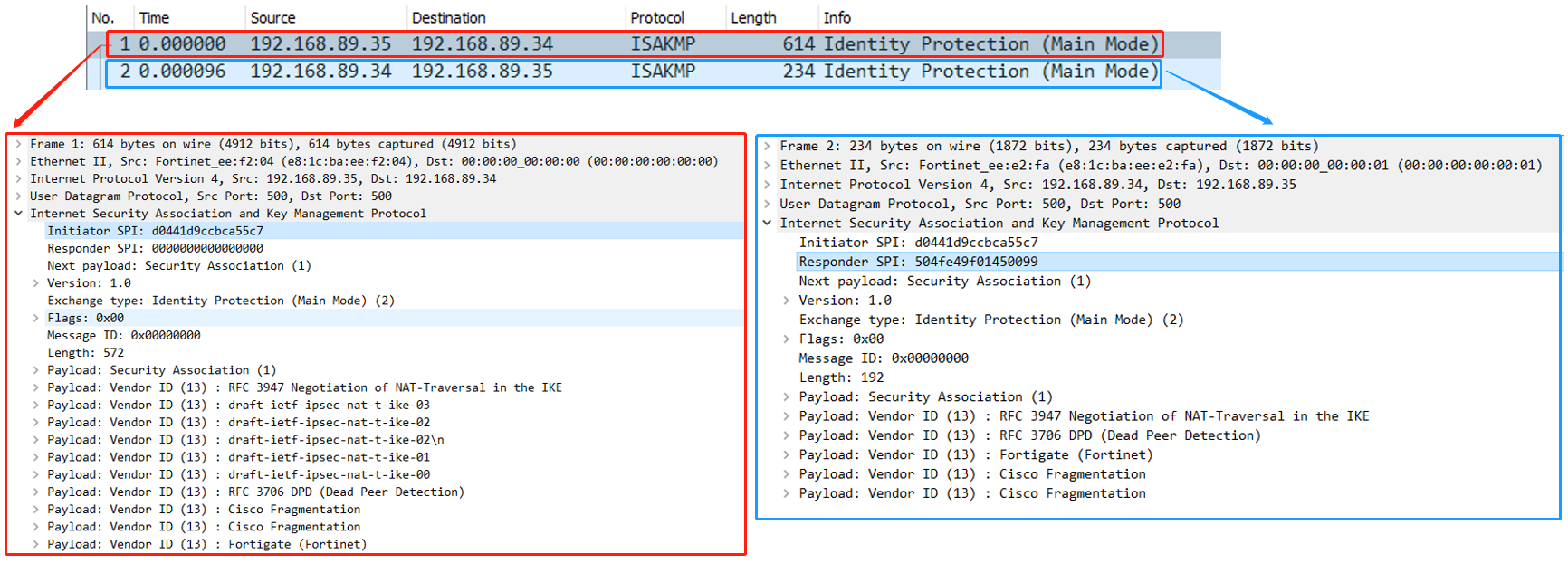1568x573 pixels.
Task: Sort packets by the Time column header
Action: [154, 18]
